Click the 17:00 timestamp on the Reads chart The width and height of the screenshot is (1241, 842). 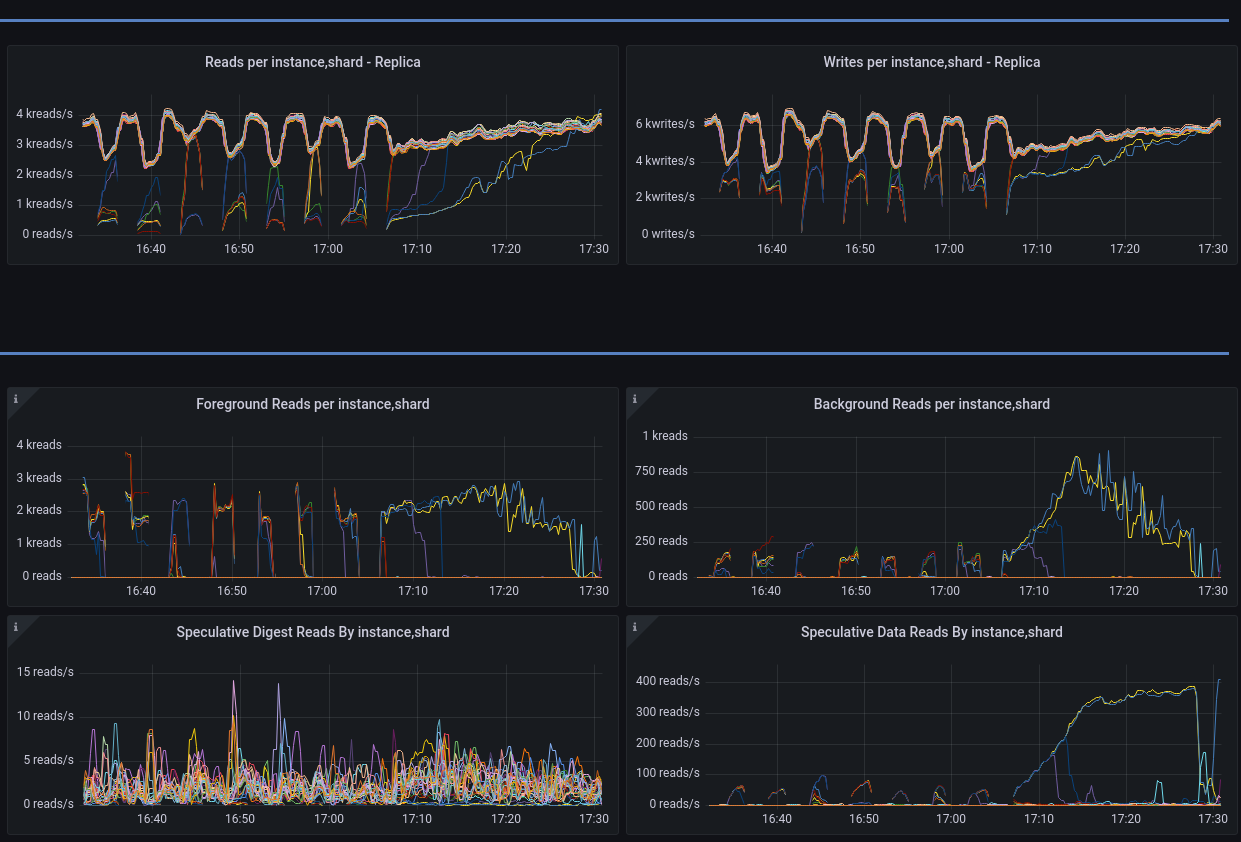click(x=328, y=249)
